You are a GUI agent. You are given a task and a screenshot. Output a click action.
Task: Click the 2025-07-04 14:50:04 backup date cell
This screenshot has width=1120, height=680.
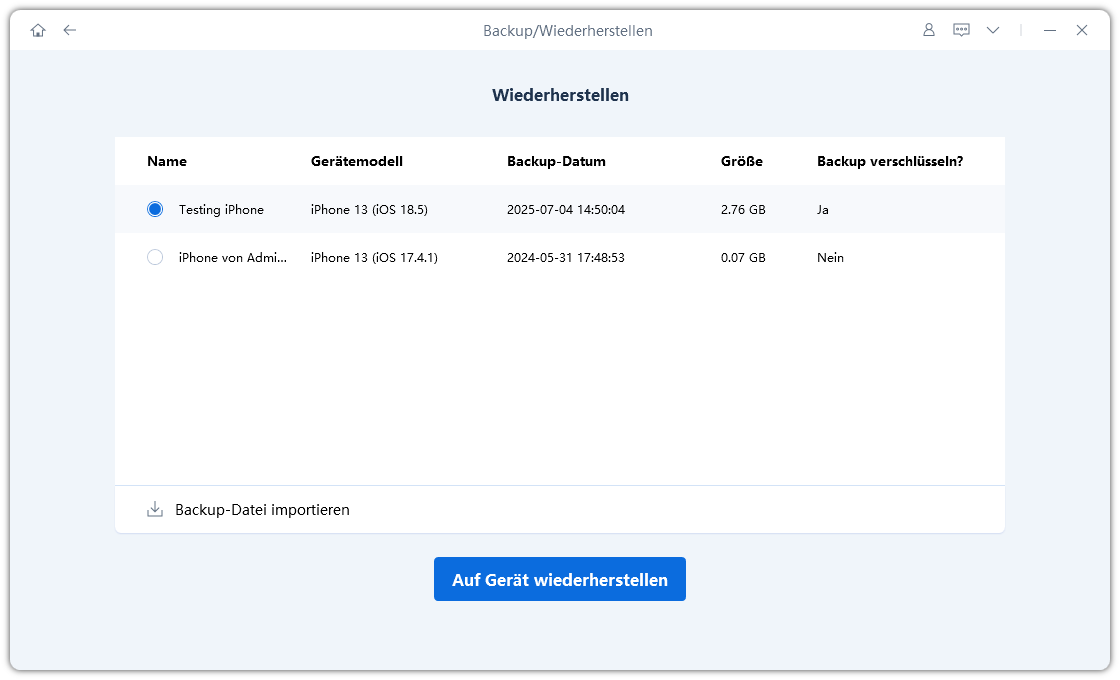click(566, 210)
